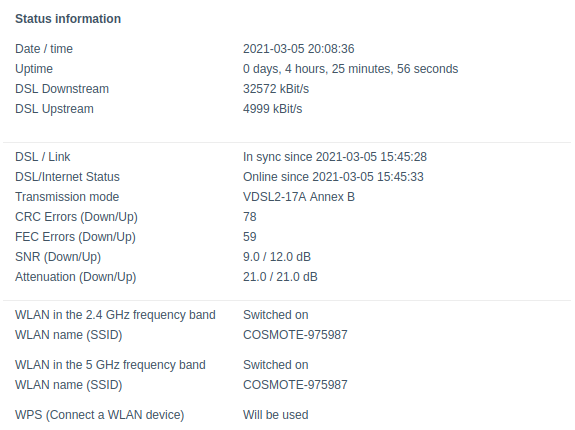Click the uptime value 0 days, 4 hours
This screenshot has height=430, width=575.
click(350, 69)
